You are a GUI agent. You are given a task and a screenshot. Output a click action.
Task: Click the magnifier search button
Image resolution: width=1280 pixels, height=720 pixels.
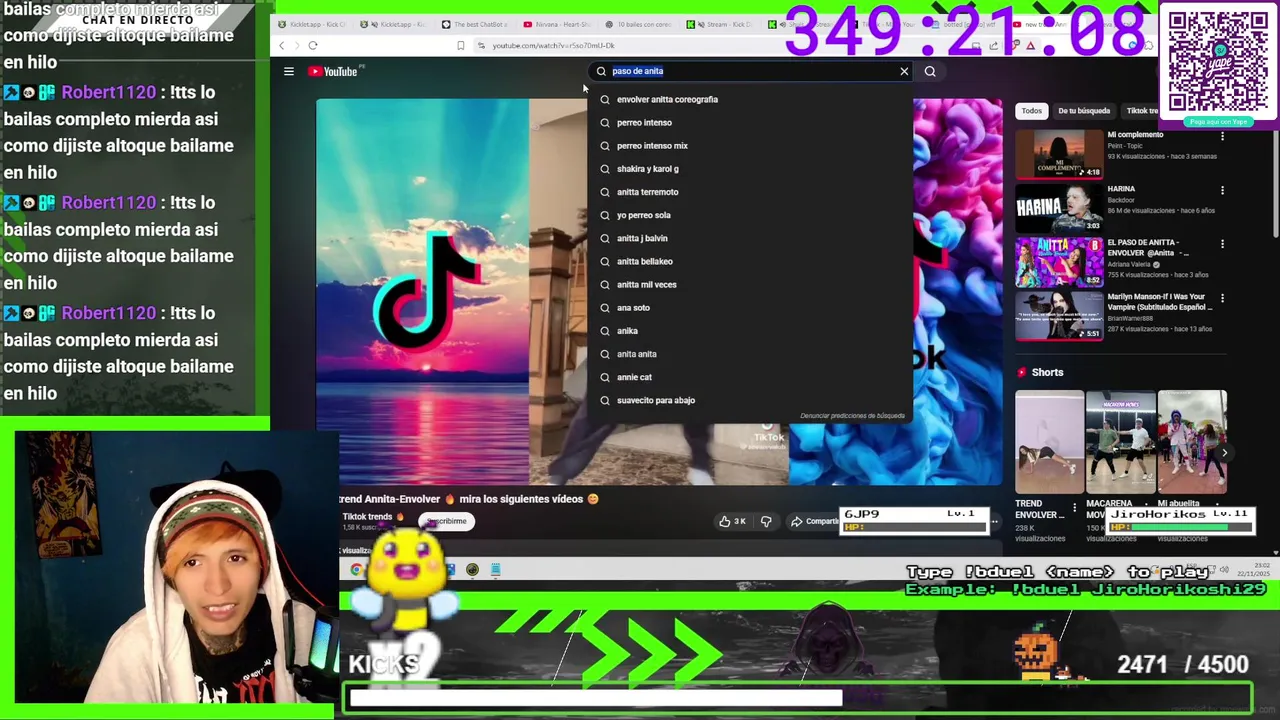coord(930,71)
